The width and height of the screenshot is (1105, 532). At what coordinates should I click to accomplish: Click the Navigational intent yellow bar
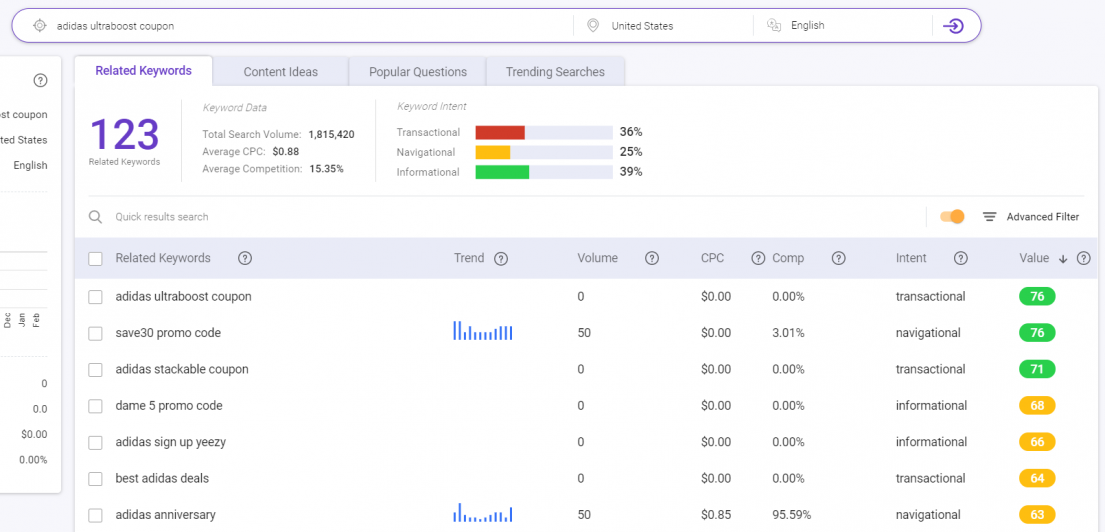[493, 152]
